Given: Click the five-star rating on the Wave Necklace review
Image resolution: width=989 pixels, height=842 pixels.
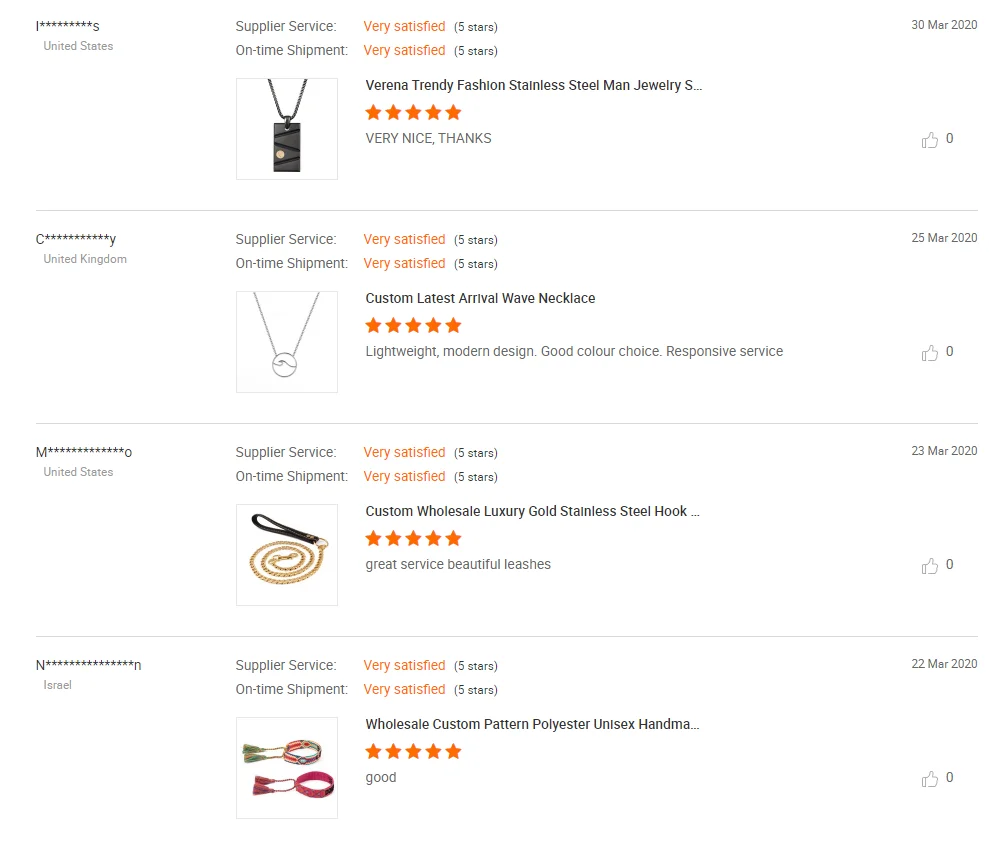Looking at the screenshot, I should click(413, 325).
